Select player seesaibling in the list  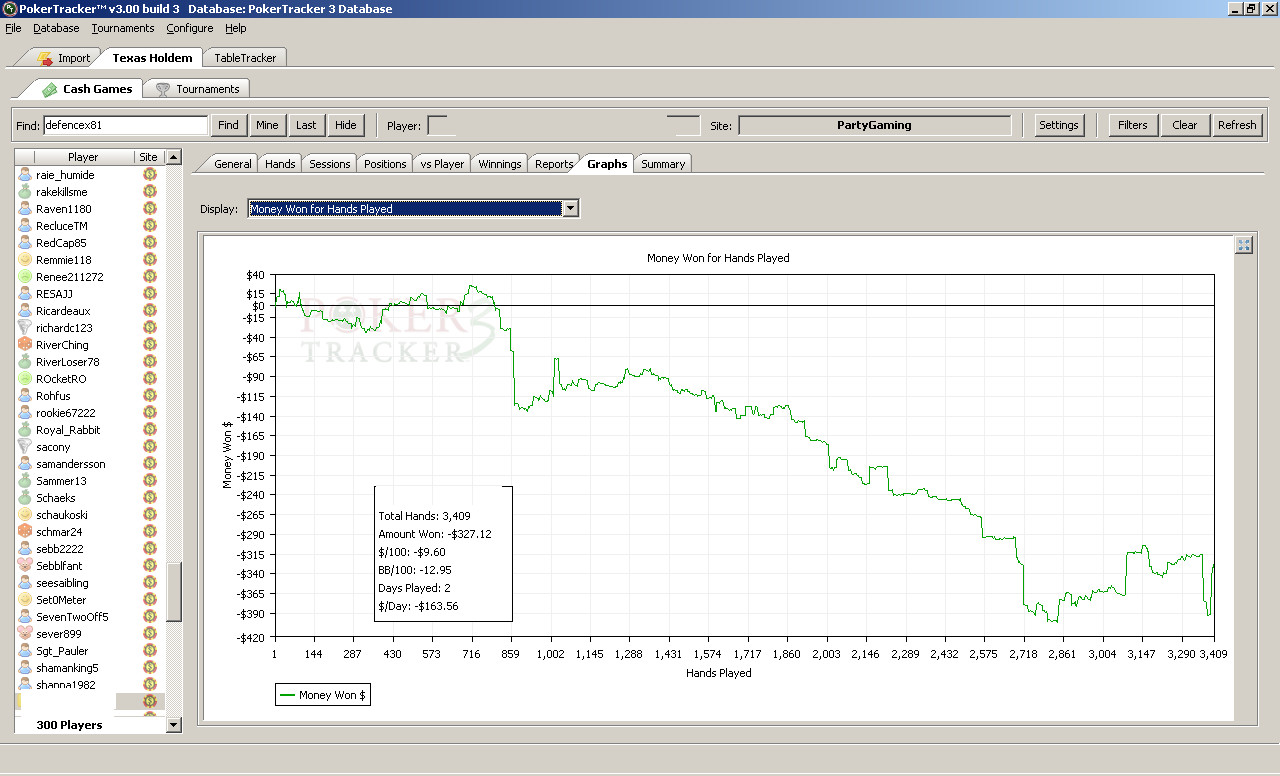[x=62, y=583]
